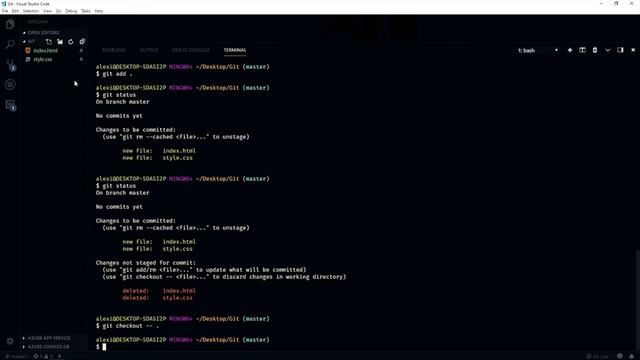Collapse the GIT folder section

[x=29, y=42]
